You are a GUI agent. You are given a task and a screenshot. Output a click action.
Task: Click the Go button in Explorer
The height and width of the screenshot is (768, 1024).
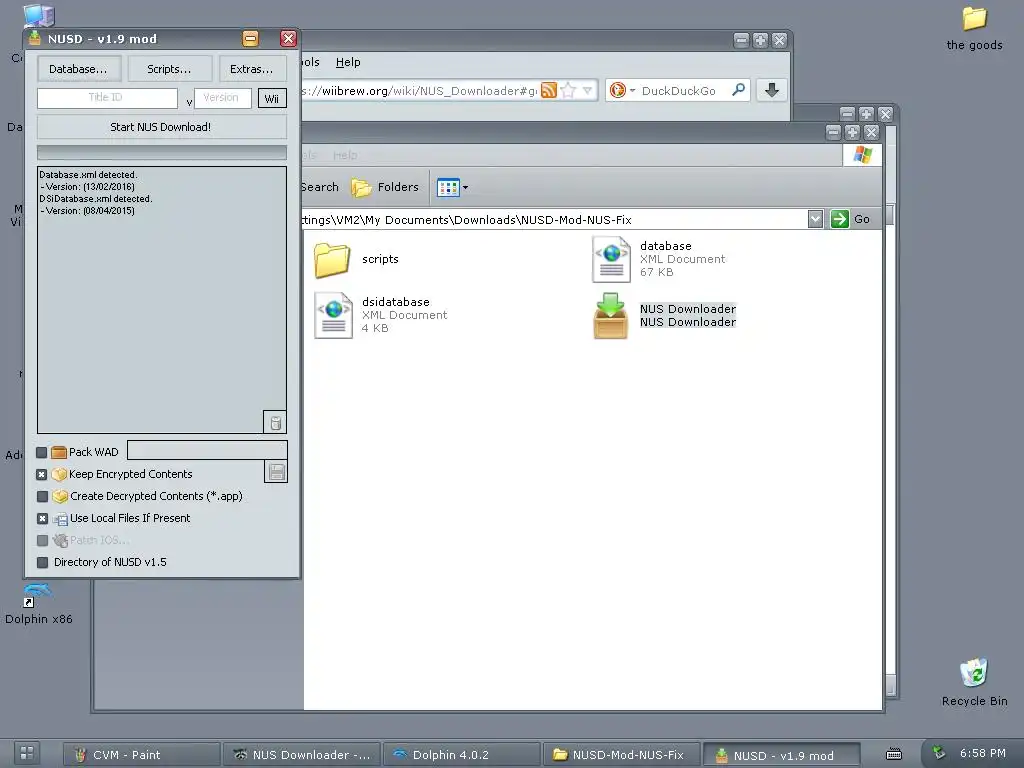point(851,219)
